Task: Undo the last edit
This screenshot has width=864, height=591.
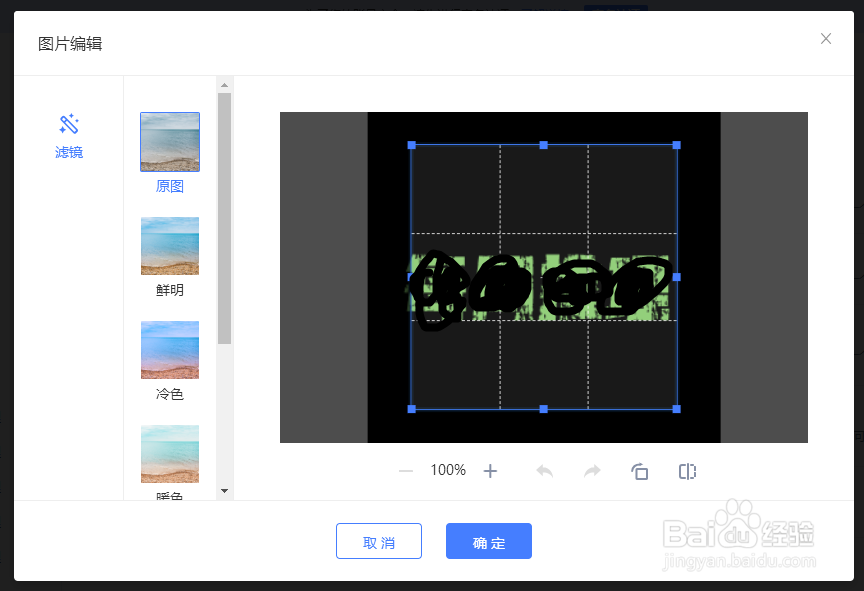Action: 544,471
